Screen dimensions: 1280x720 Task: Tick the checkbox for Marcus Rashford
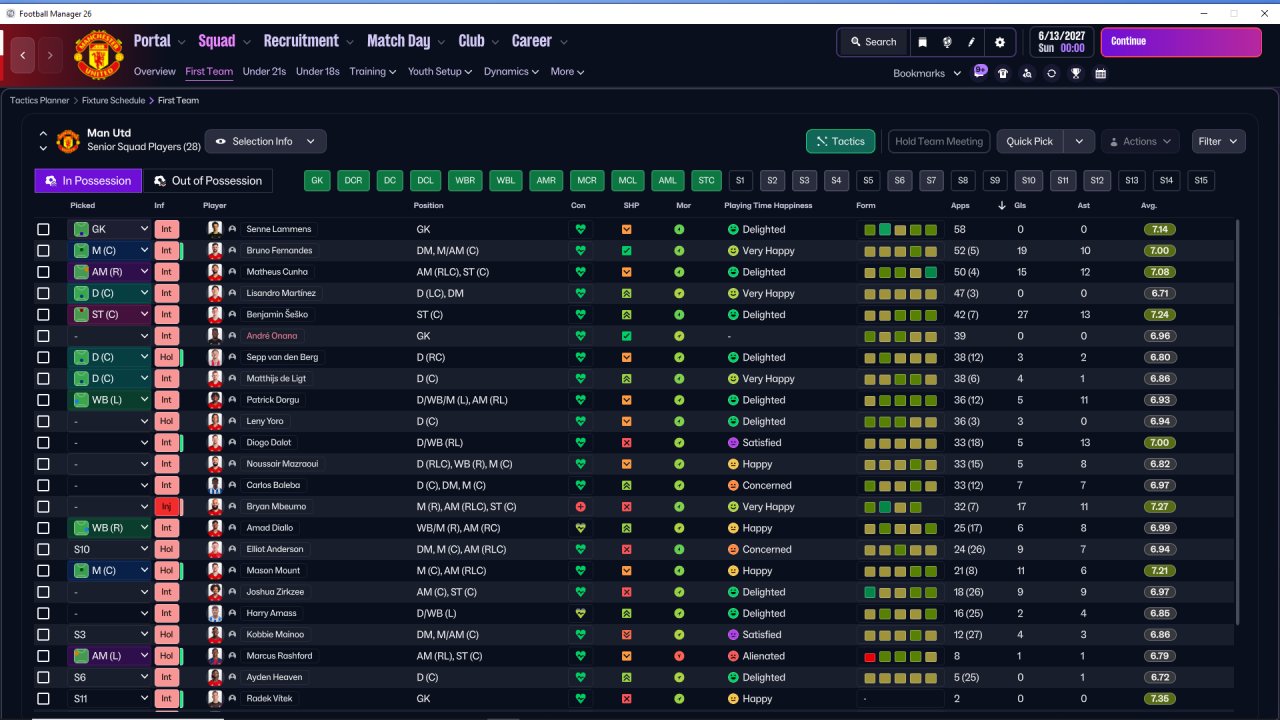[43, 656]
